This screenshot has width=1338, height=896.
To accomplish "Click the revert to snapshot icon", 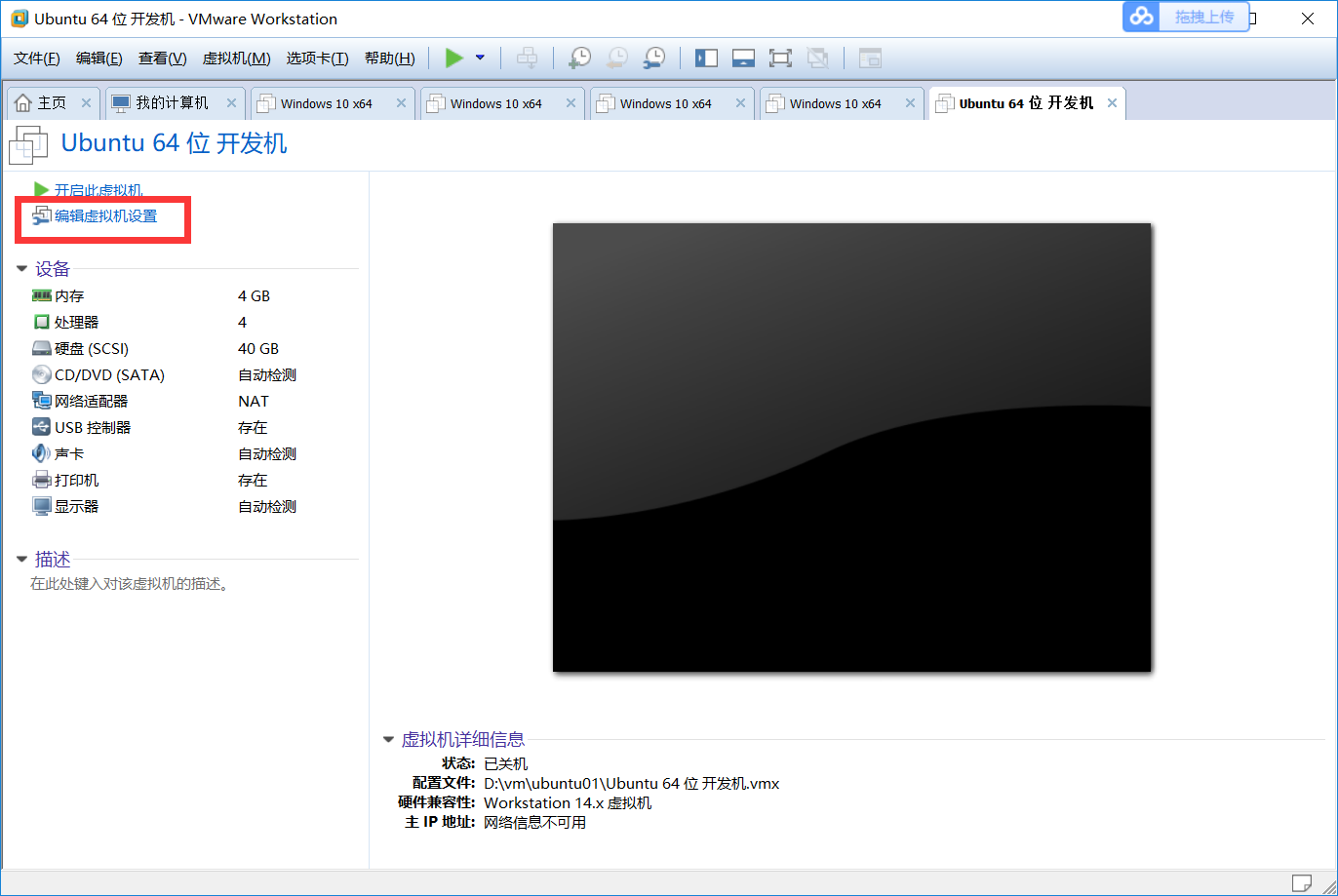I will (x=616, y=58).
